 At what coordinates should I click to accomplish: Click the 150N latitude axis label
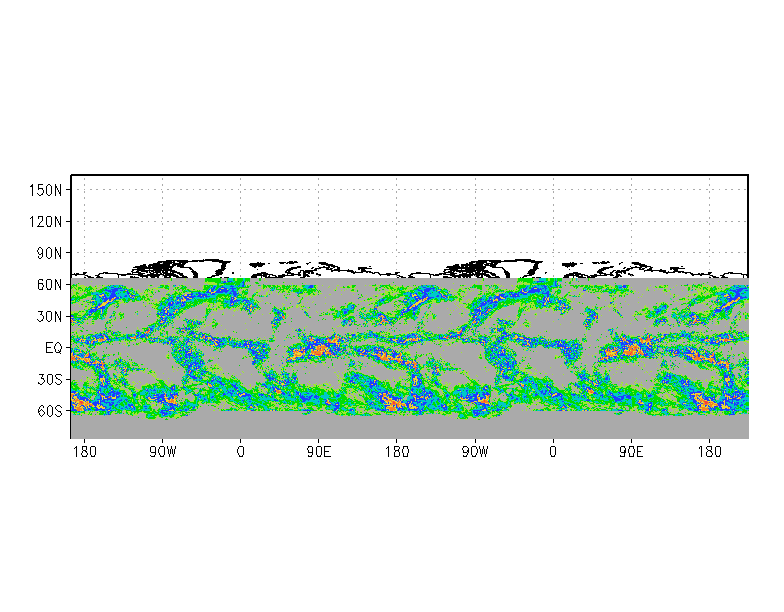tap(46, 190)
